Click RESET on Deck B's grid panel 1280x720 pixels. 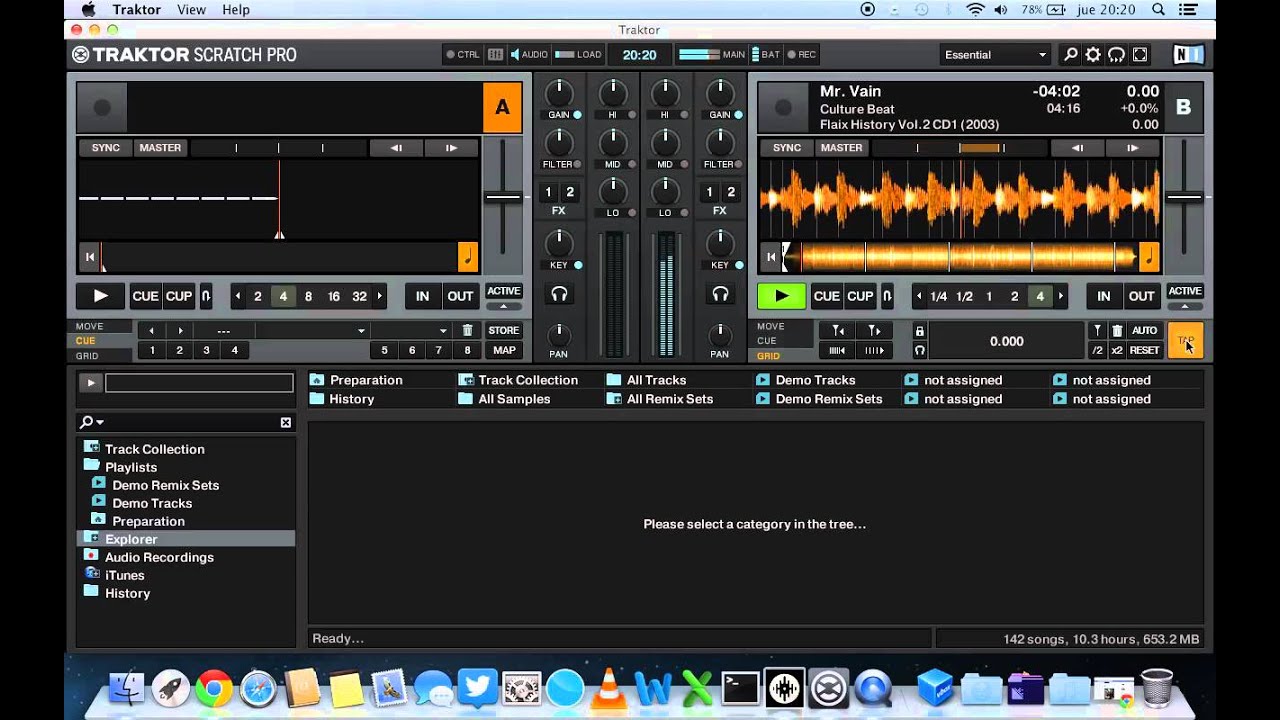coord(1145,350)
